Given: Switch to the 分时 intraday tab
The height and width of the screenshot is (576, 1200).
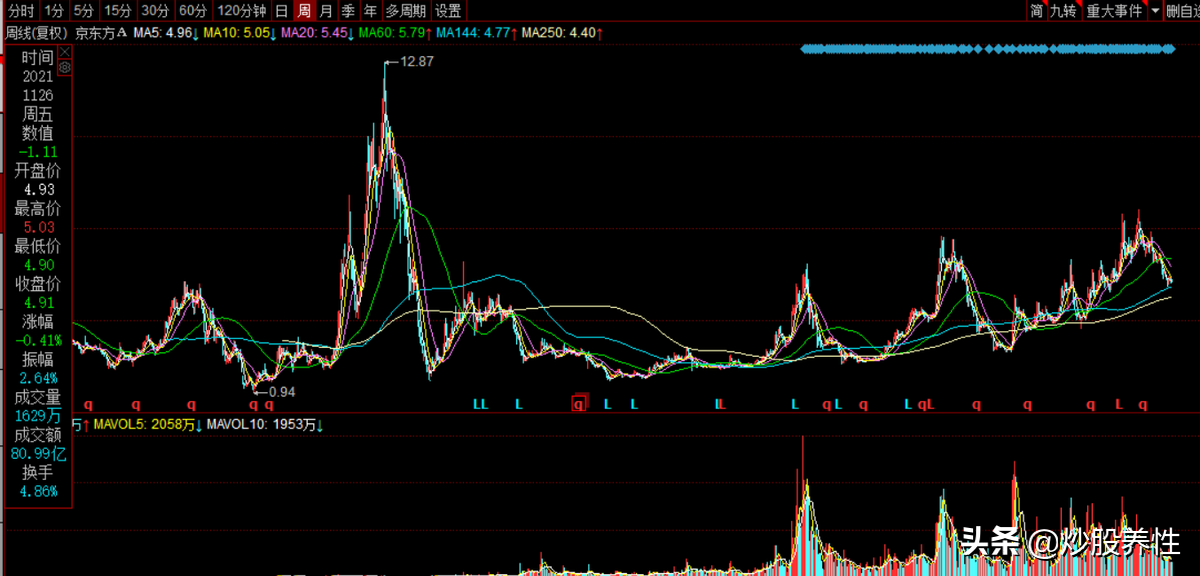Looking at the screenshot, I should click(x=20, y=11).
